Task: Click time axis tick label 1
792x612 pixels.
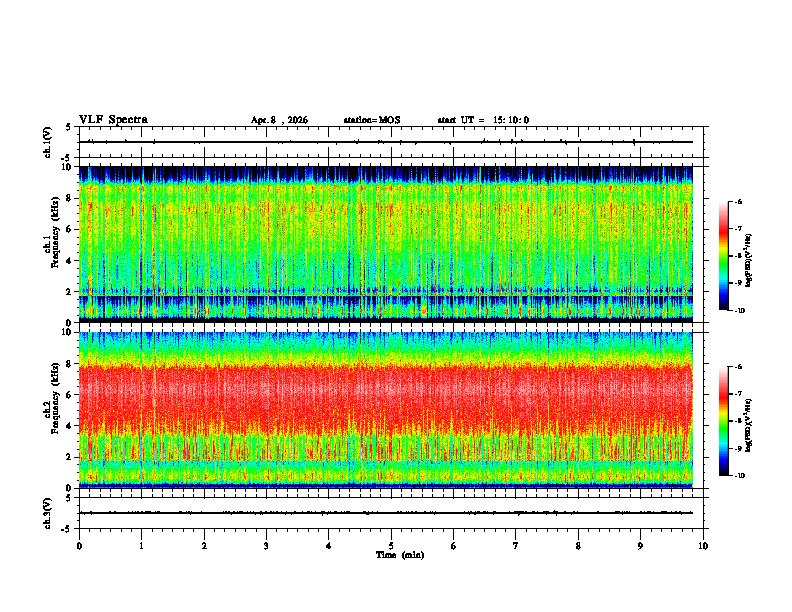Action: point(141,546)
